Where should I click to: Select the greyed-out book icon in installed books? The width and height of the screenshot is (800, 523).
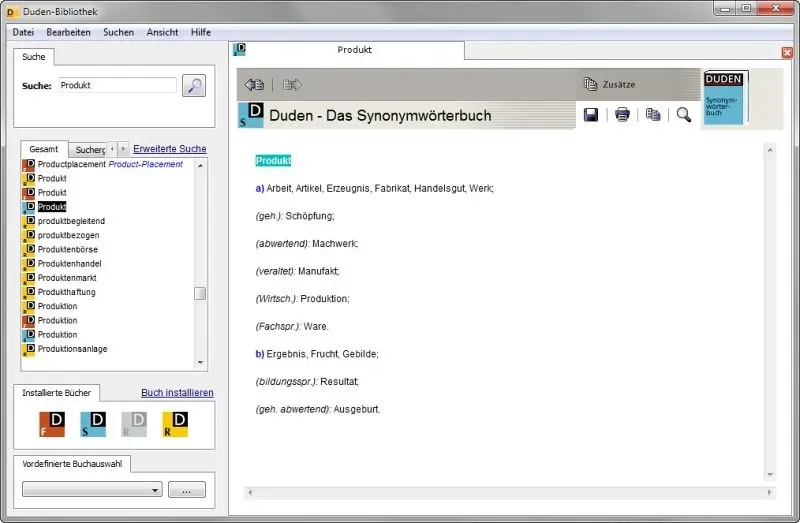(134, 424)
